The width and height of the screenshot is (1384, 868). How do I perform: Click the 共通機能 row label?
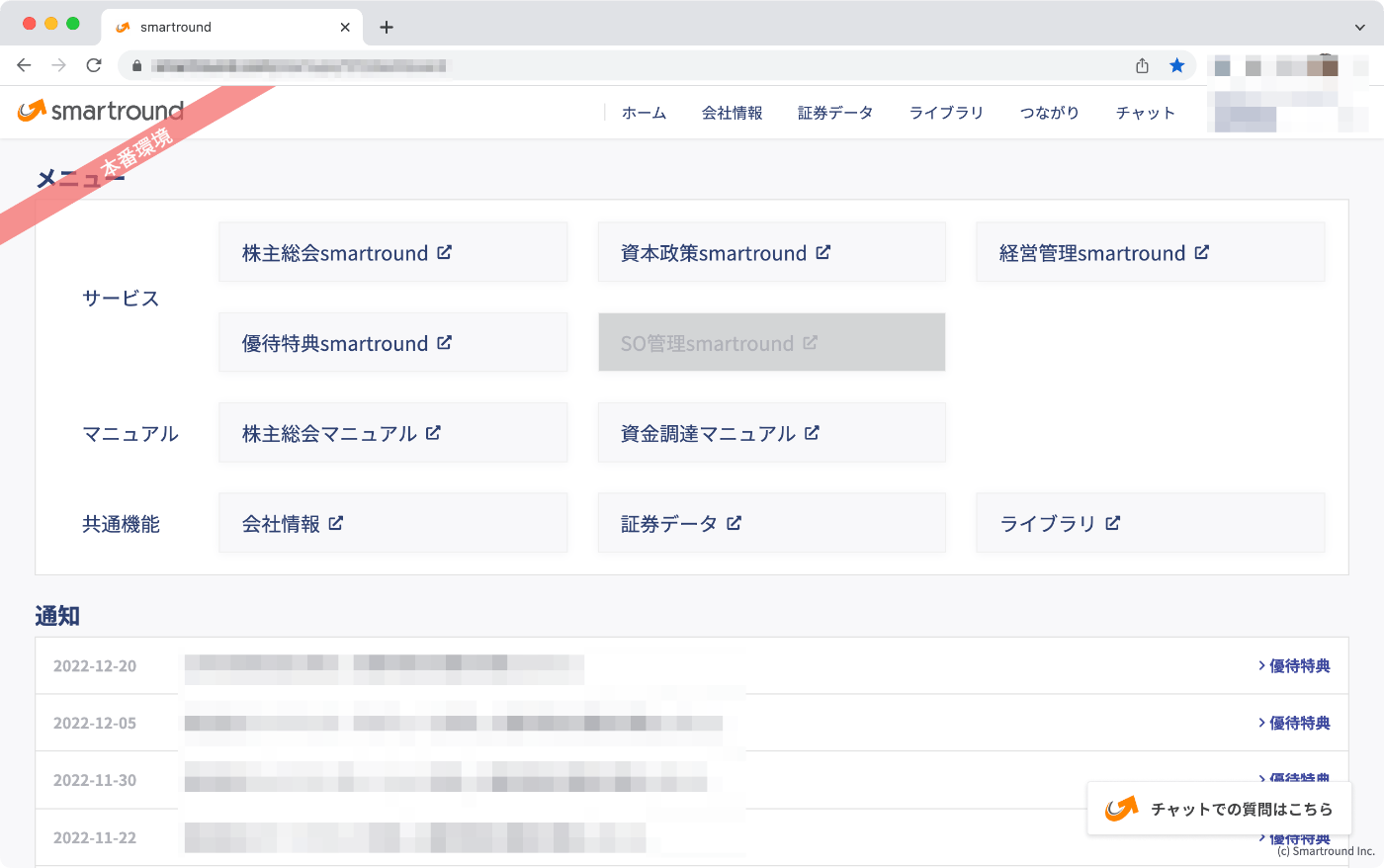[121, 524]
